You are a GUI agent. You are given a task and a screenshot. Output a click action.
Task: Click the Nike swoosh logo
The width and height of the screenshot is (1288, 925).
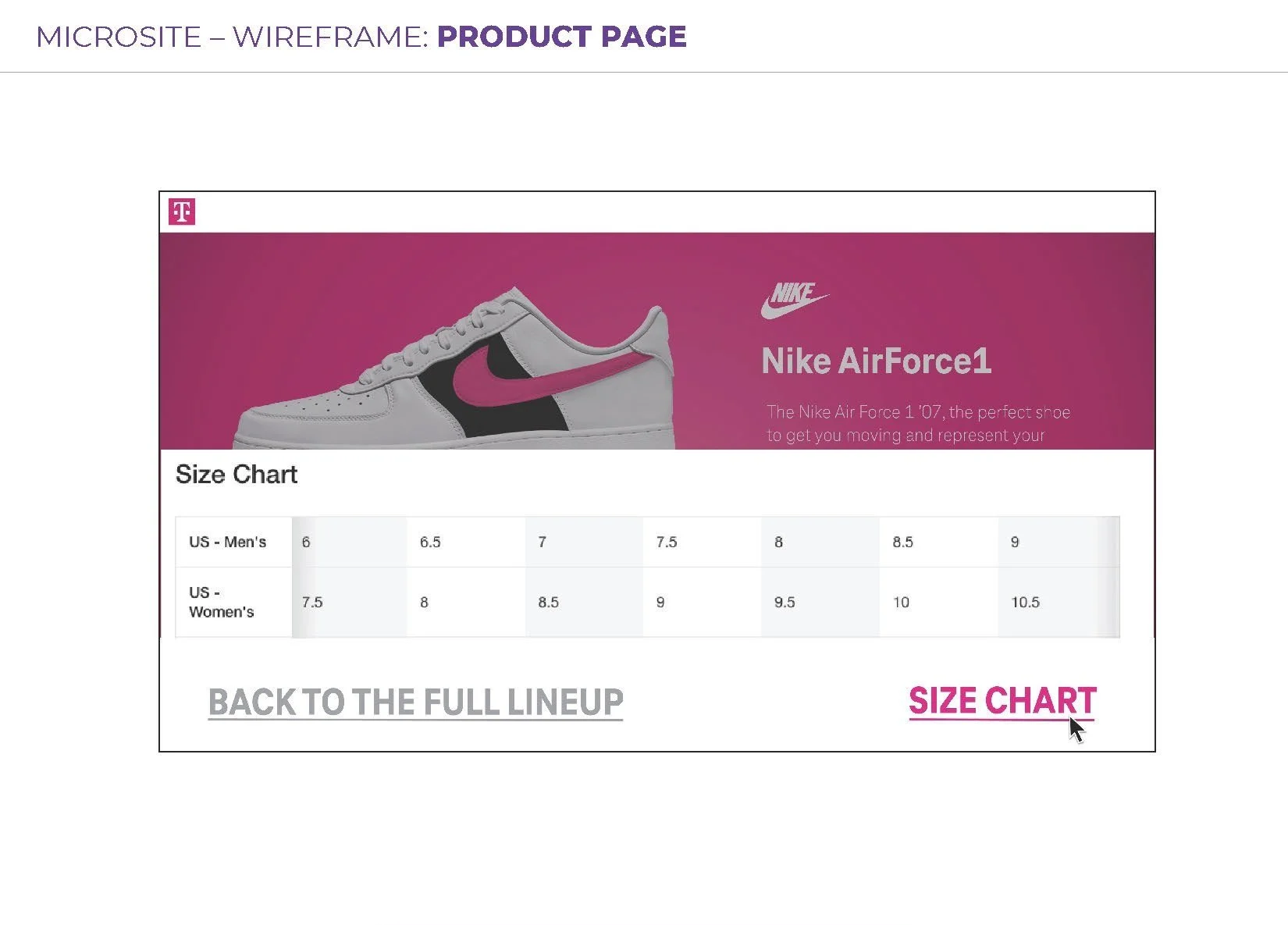pos(793,301)
